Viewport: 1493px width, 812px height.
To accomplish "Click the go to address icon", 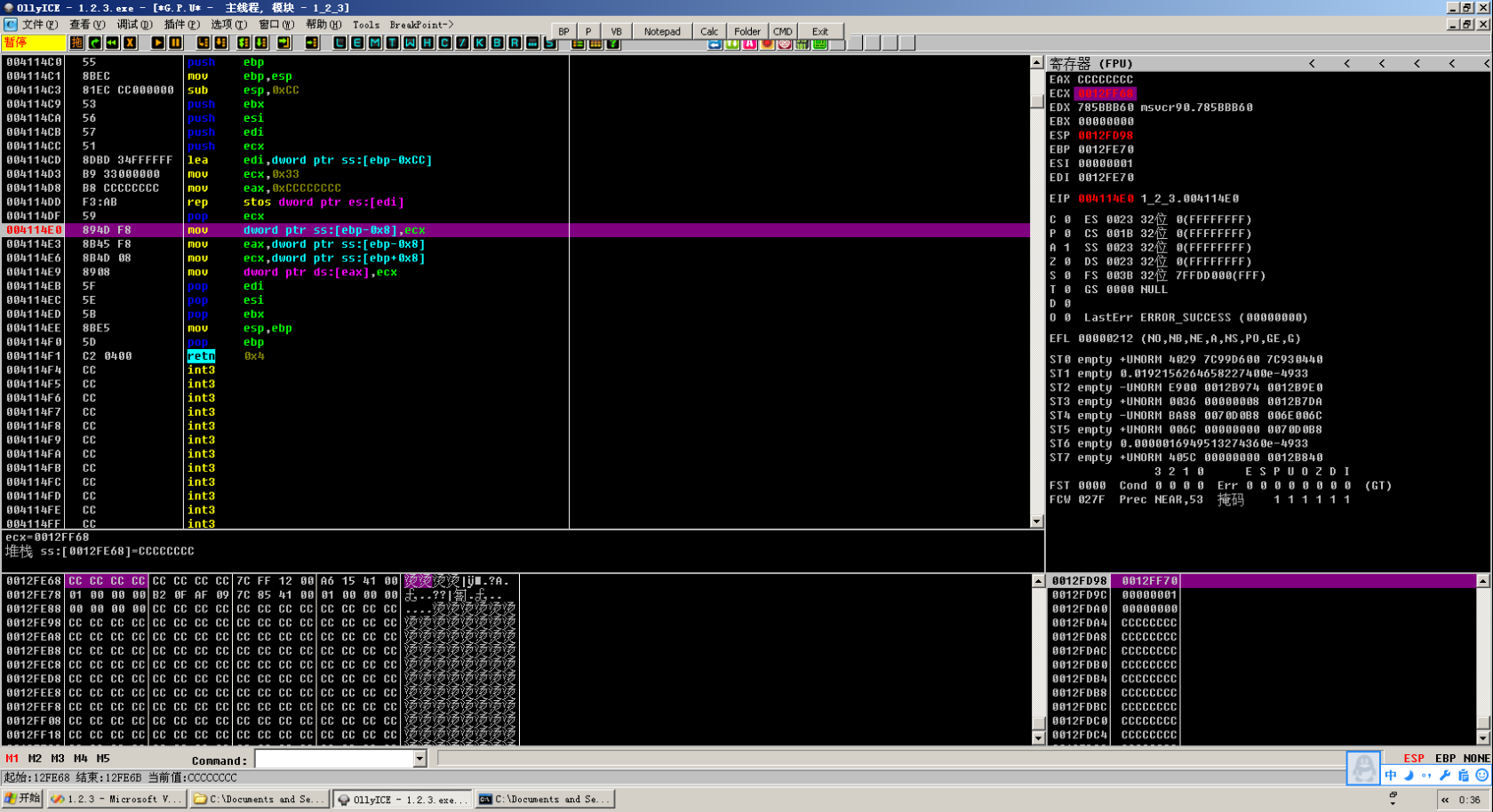I will pos(312,43).
